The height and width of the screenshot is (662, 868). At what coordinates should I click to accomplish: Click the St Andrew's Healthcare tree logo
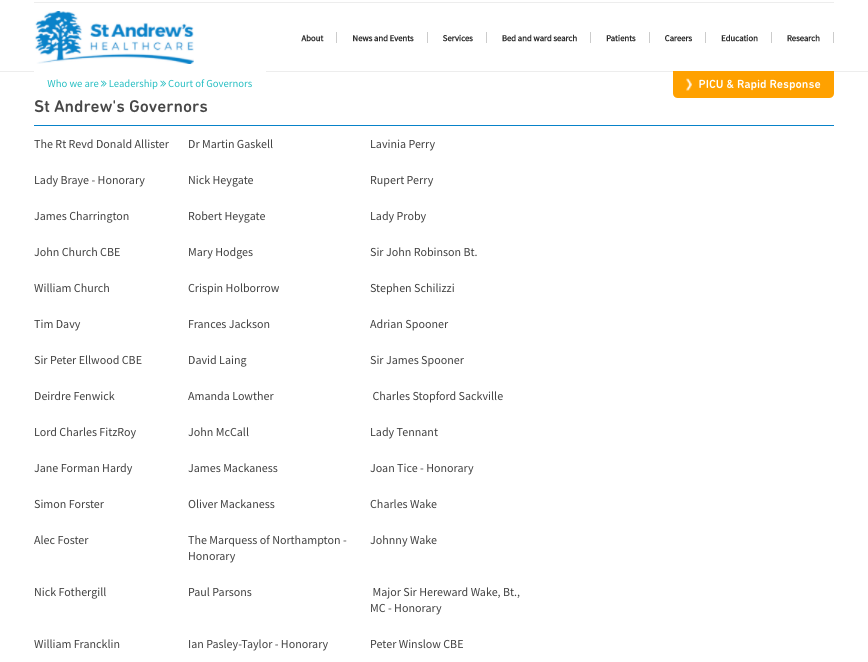click(x=58, y=36)
